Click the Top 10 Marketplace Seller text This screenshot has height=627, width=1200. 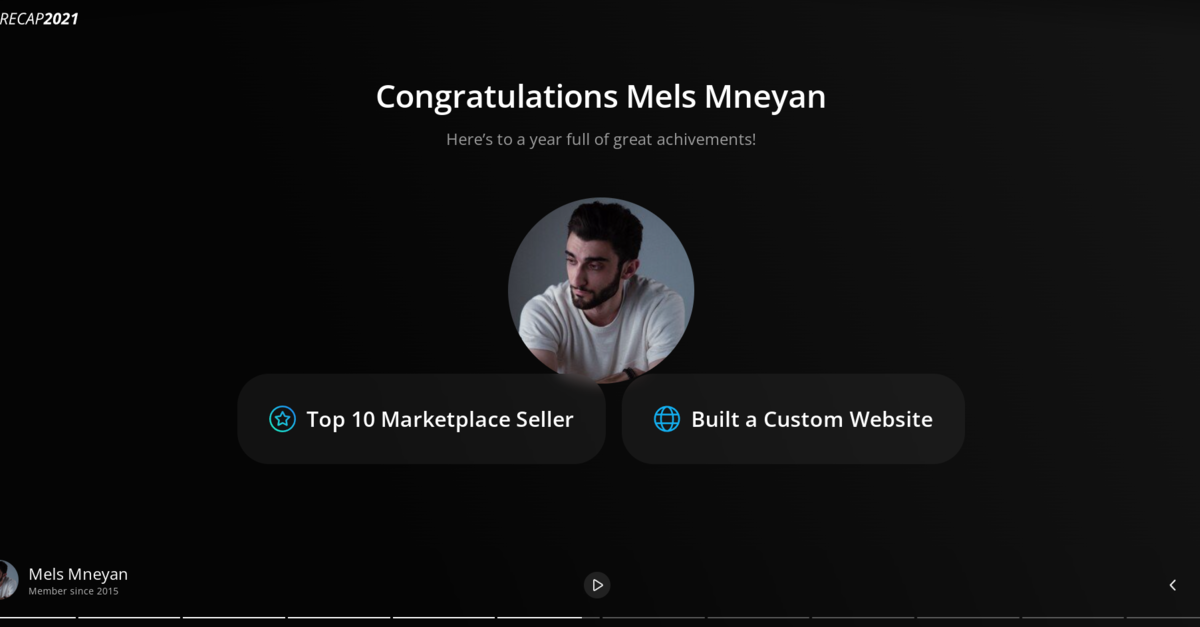[440, 419]
